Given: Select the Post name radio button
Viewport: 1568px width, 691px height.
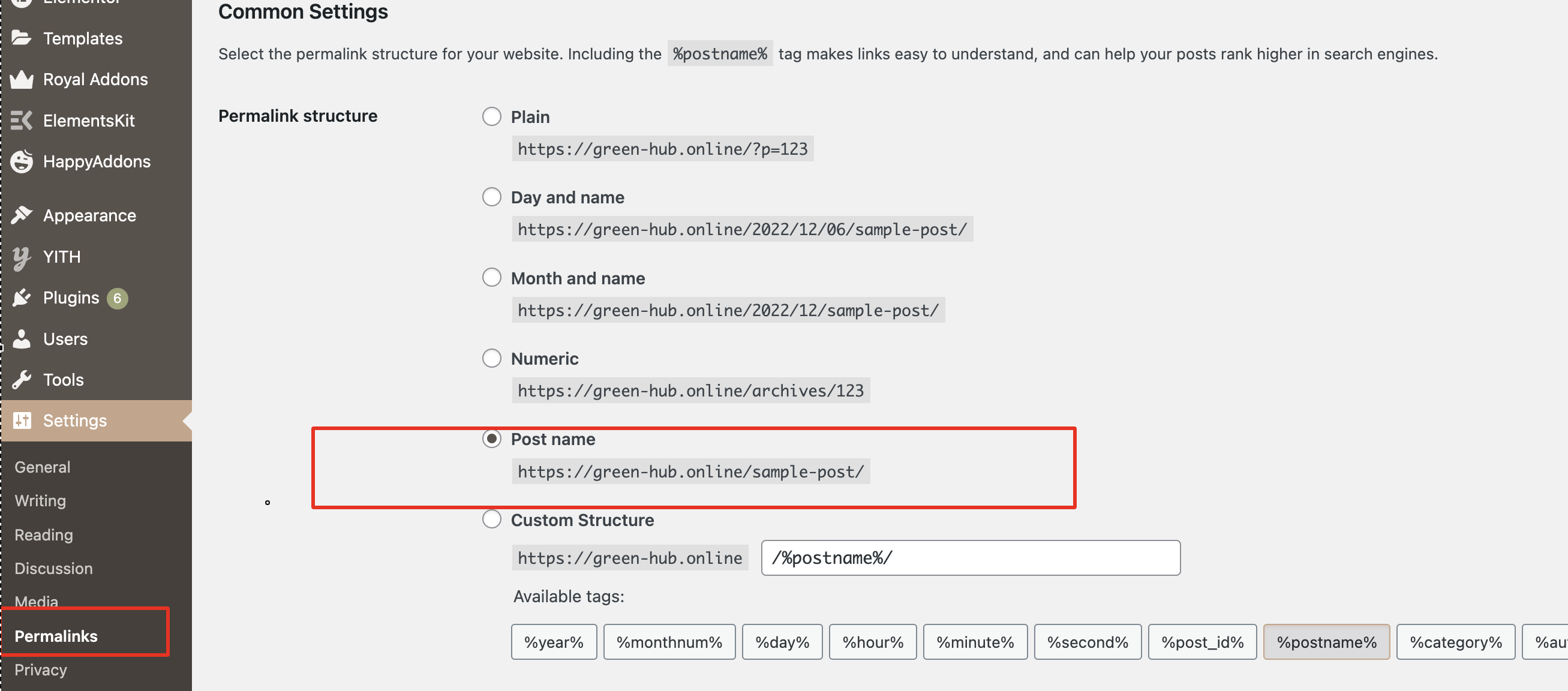Looking at the screenshot, I should 492,438.
